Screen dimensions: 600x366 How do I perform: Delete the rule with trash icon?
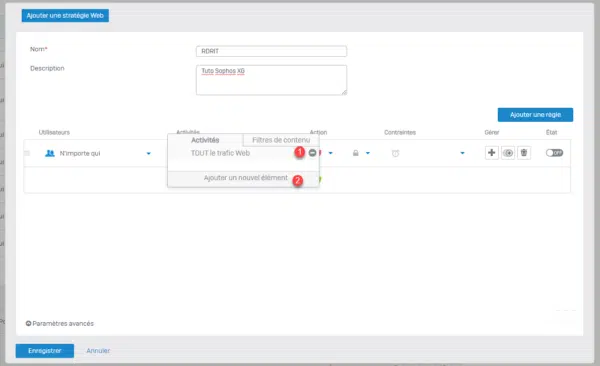[524, 153]
